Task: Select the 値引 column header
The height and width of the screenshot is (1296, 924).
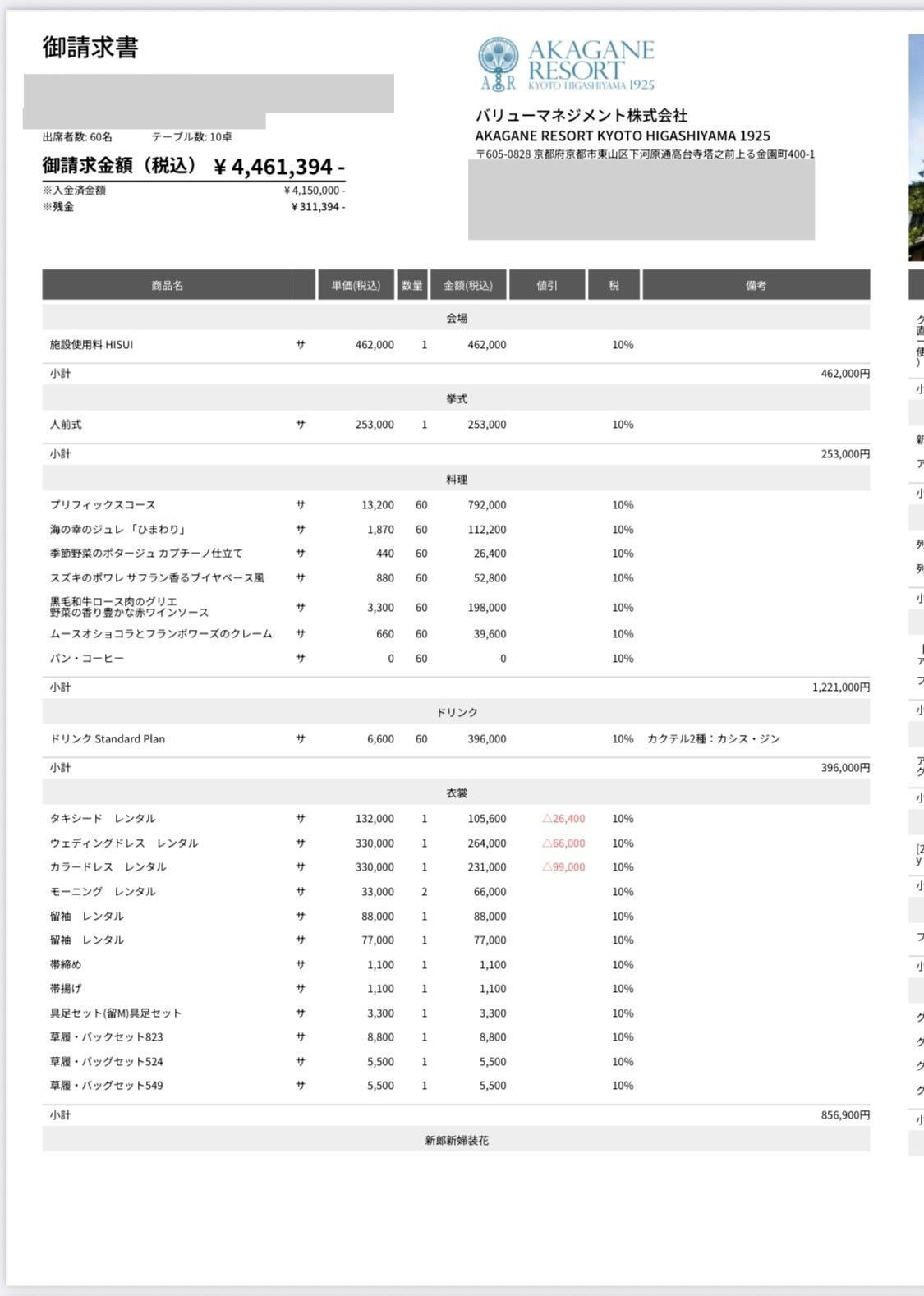Action: point(547,285)
